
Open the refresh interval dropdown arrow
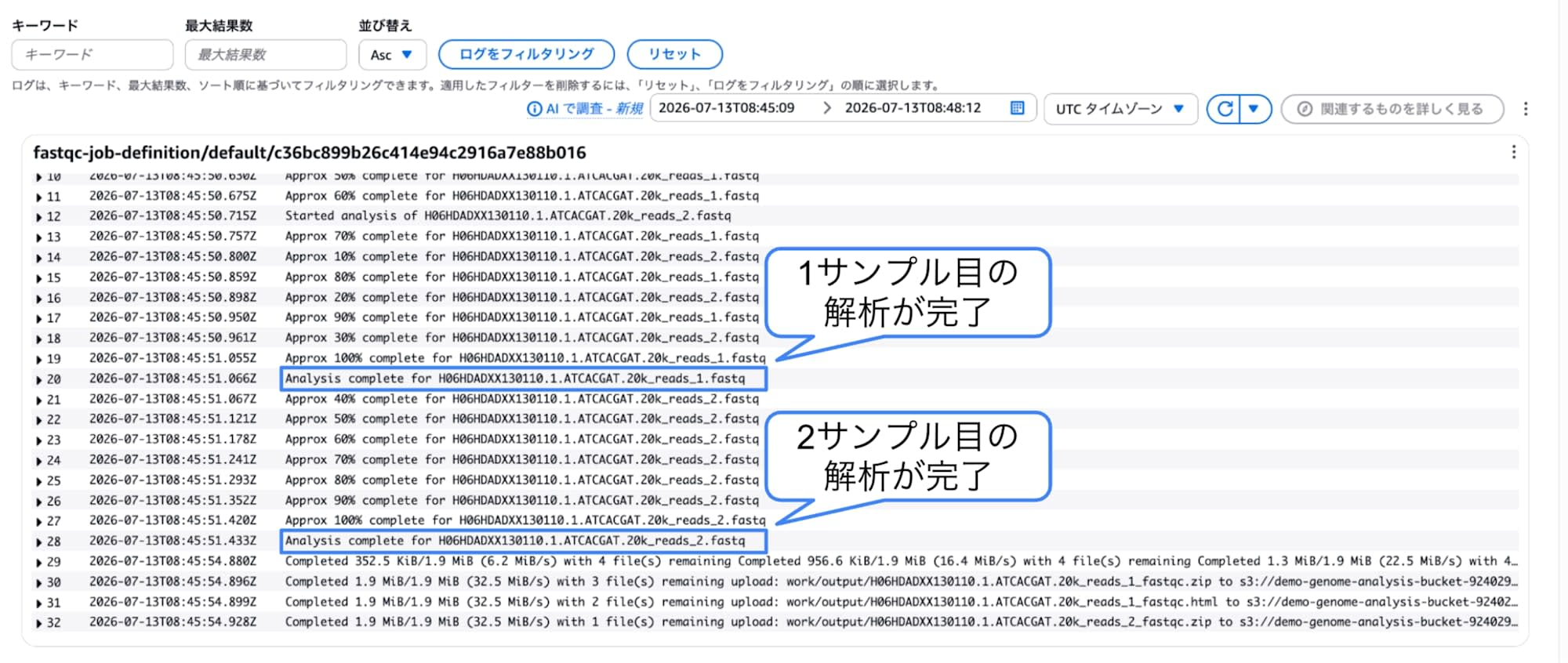pos(1254,109)
